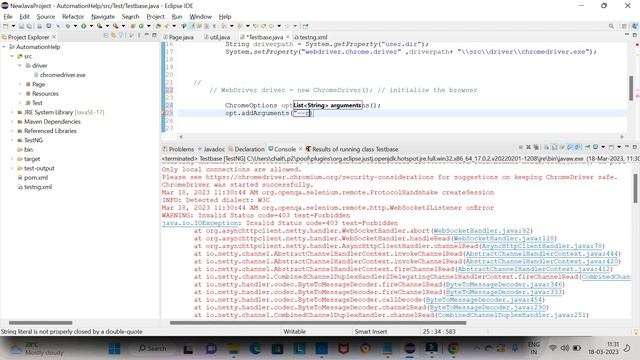Viewport: 640px width, 360px height.
Task: Toggle Word Wrap in Console toolbar
Action: coord(562,147)
